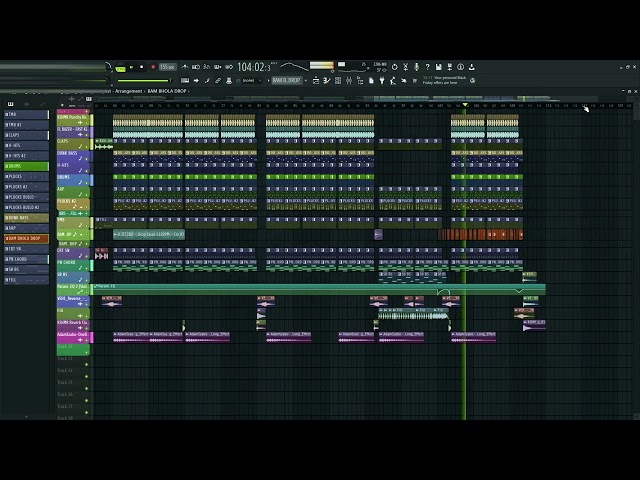
Task: Toggle typing keyboard to piano icon
Action: (185, 80)
